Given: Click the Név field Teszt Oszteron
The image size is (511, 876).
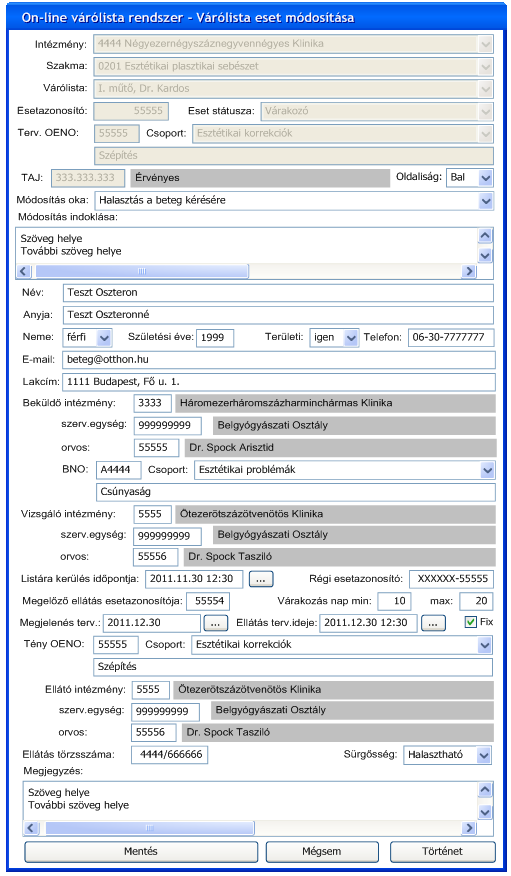Looking at the screenshot, I should coord(278,293).
